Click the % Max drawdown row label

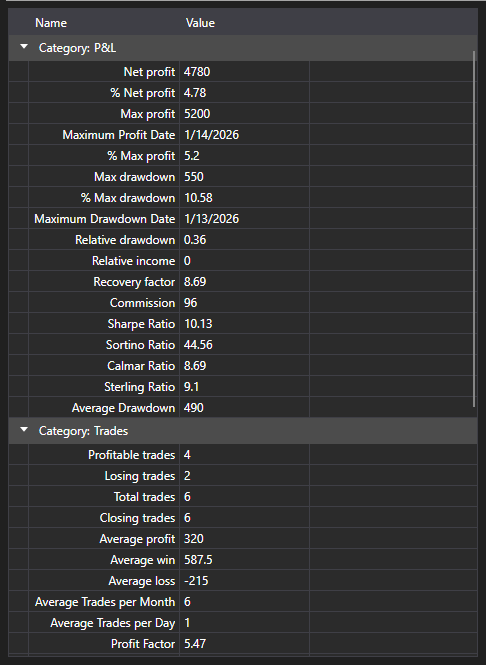tap(128, 198)
